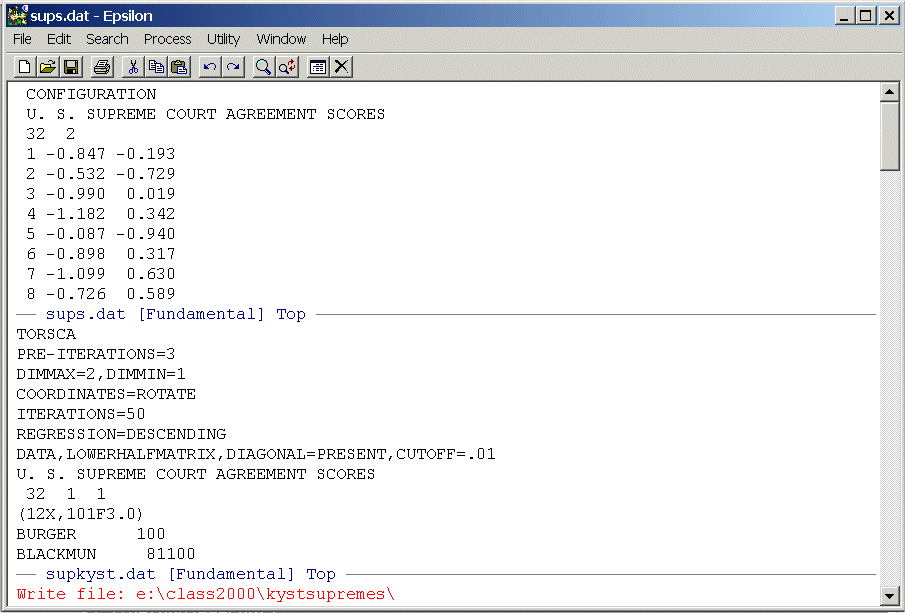Paste from clipboard using the toolbar icon
Image resolution: width=905 pixels, height=613 pixels.
[x=179, y=67]
